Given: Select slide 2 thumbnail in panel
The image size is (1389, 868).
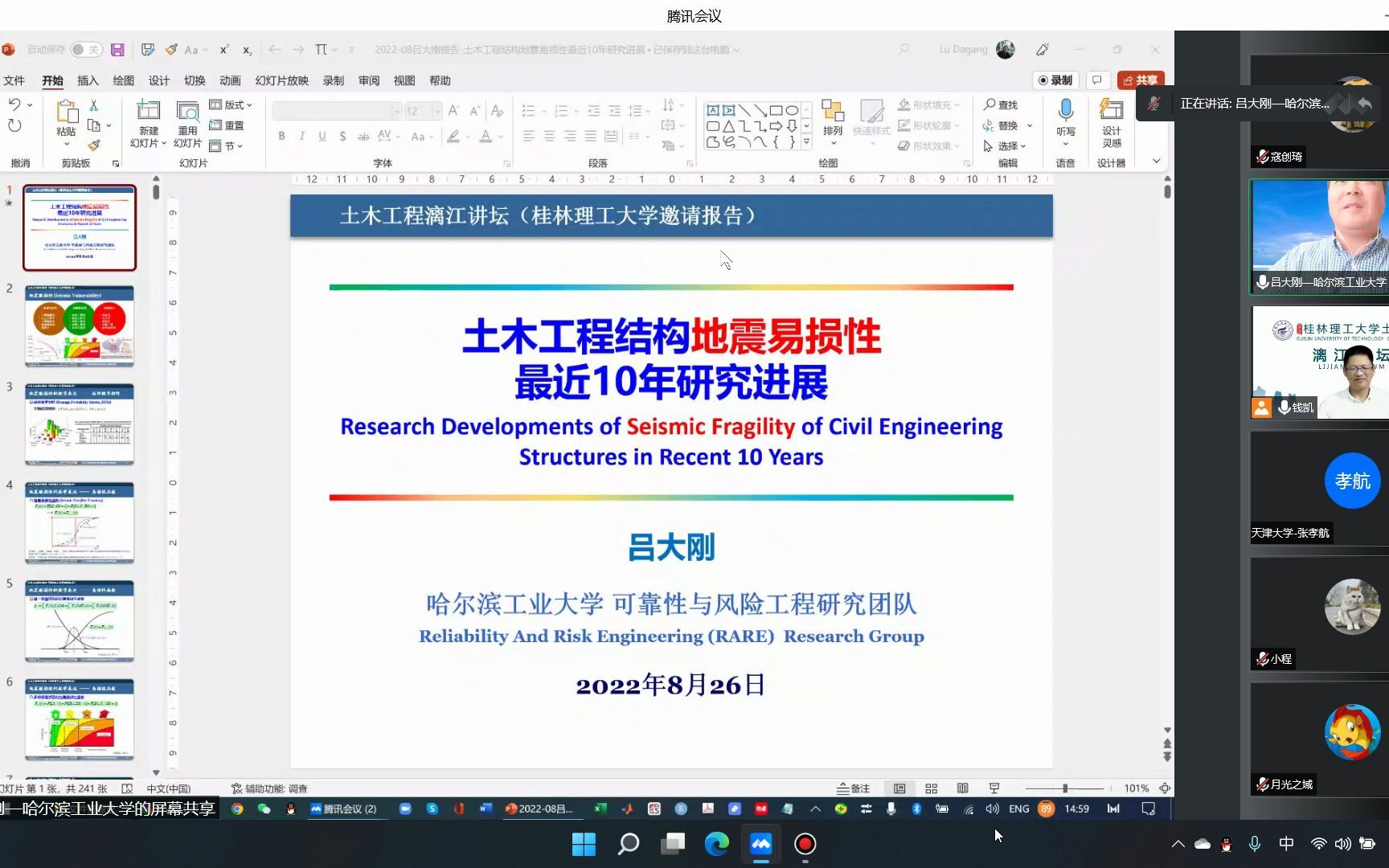Looking at the screenshot, I should 80,326.
